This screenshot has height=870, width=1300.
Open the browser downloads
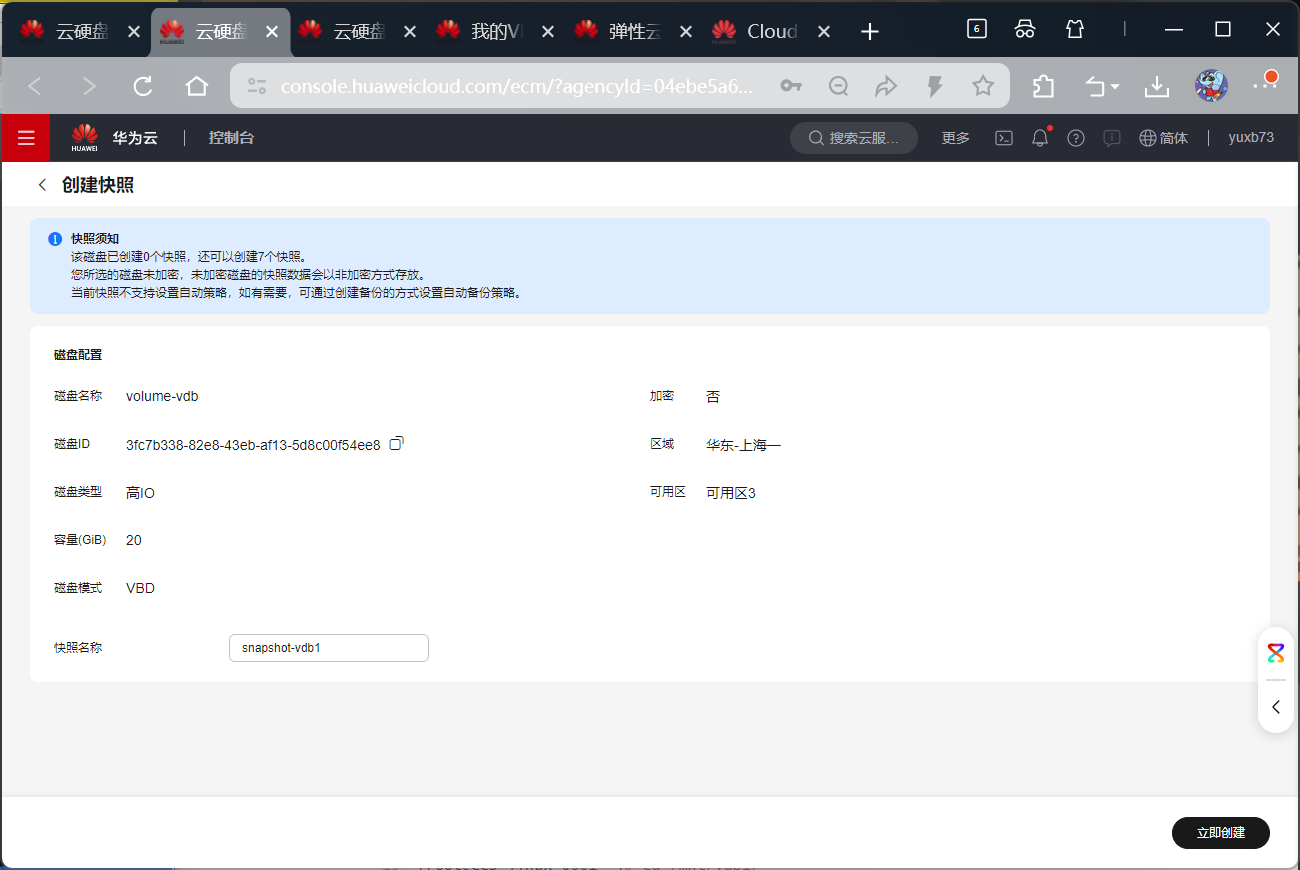pos(1157,86)
